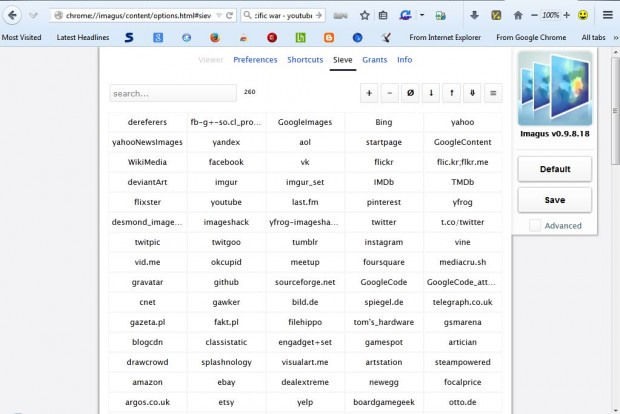This screenshot has width=620, height=414.
Task: Switch to the Shortcuts tab
Action: click(305, 60)
